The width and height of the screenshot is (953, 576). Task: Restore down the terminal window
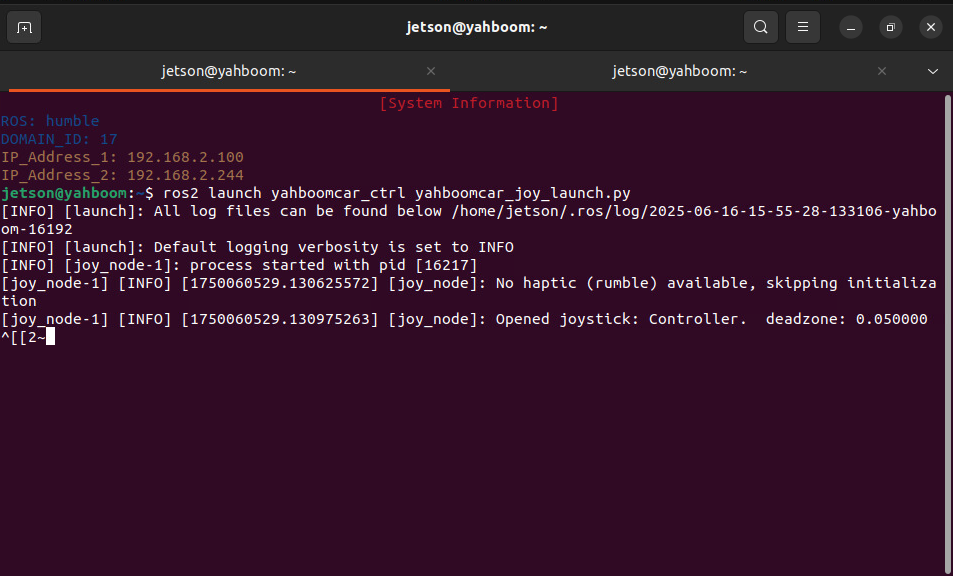click(891, 27)
